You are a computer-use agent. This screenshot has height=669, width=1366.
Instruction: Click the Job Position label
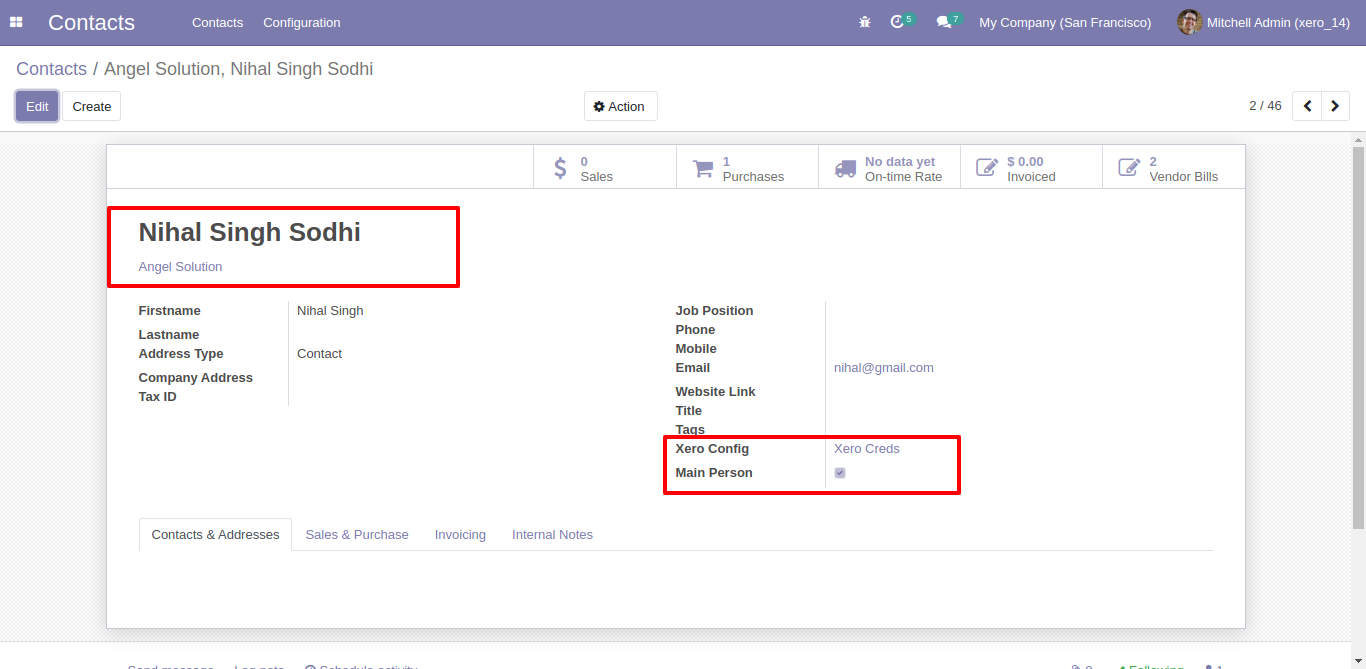click(714, 311)
